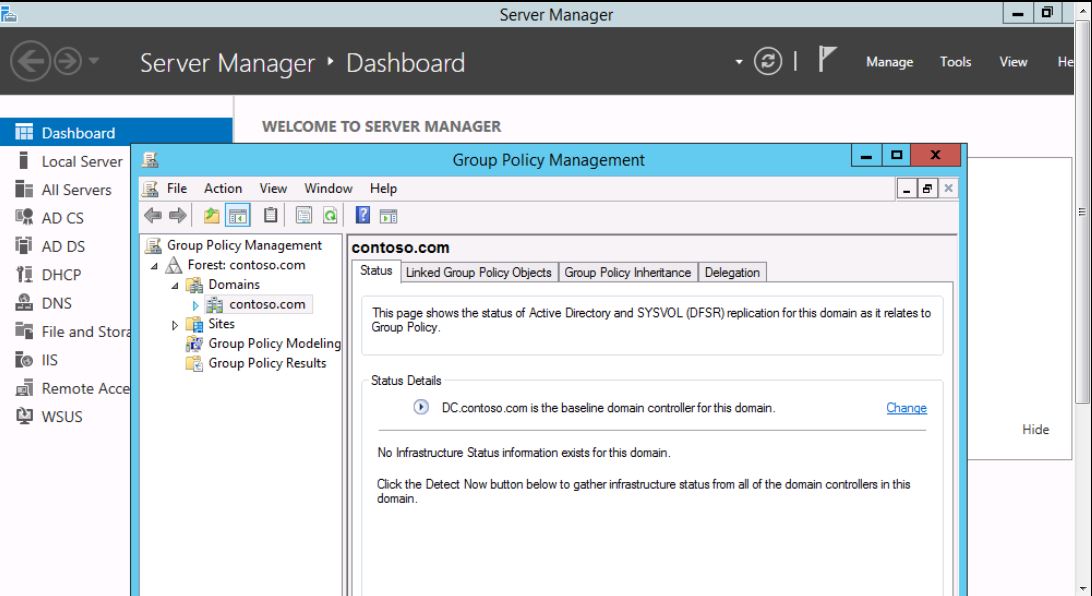Viewport: 1092px width, 596px height.
Task: Open Server Manager notifications flag
Action: click(826, 60)
